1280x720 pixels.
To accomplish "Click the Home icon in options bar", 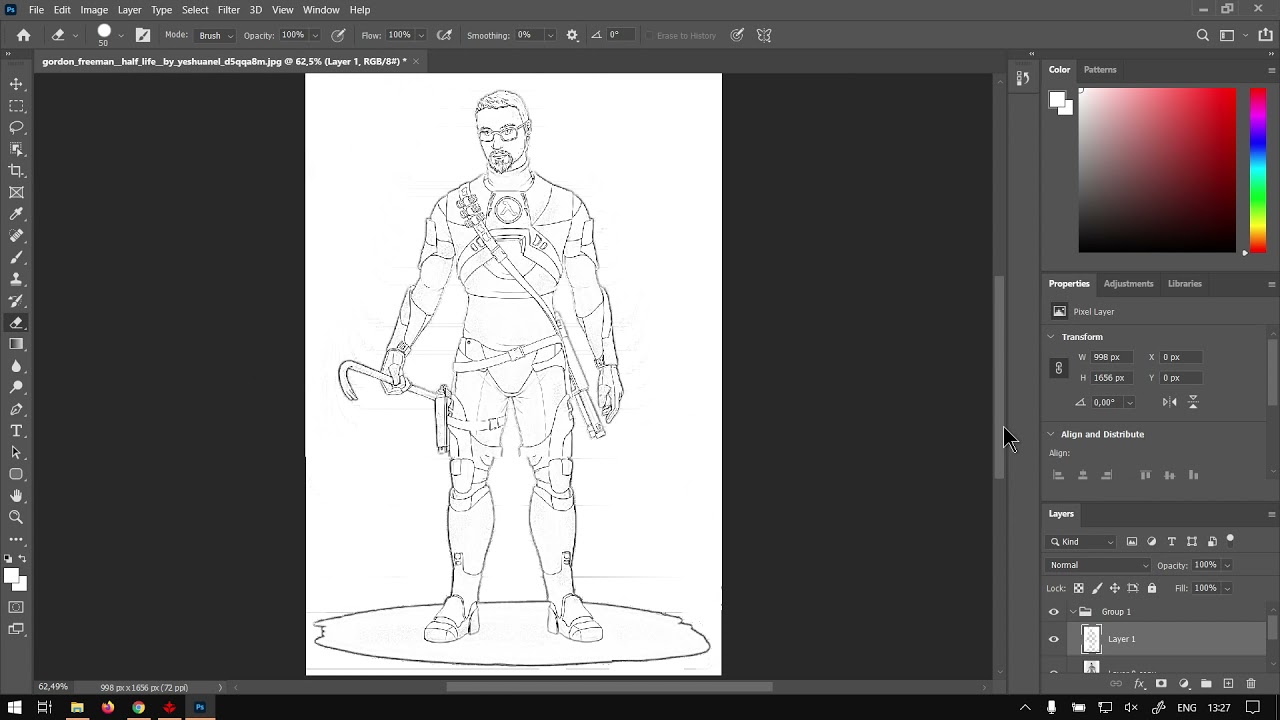I will tap(24, 35).
